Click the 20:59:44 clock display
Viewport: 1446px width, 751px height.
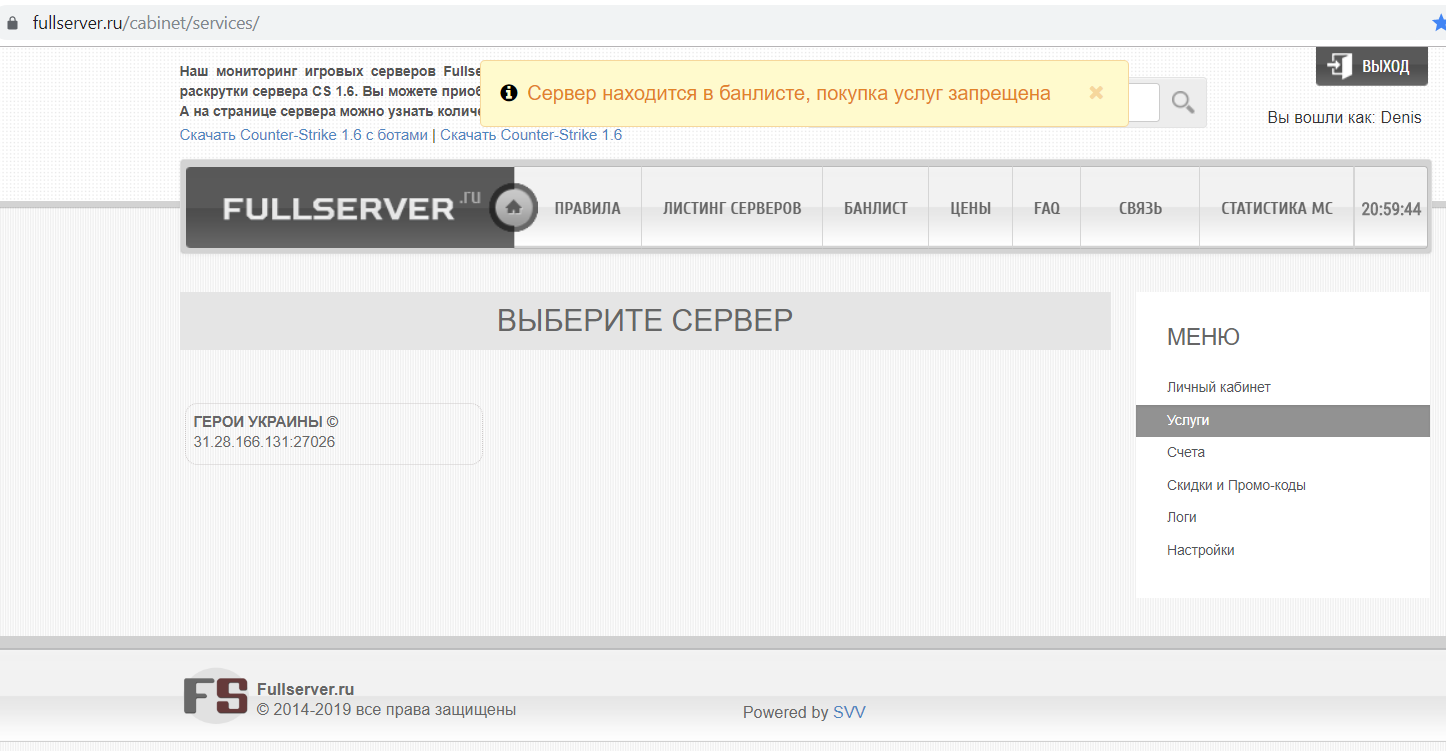[1391, 209]
